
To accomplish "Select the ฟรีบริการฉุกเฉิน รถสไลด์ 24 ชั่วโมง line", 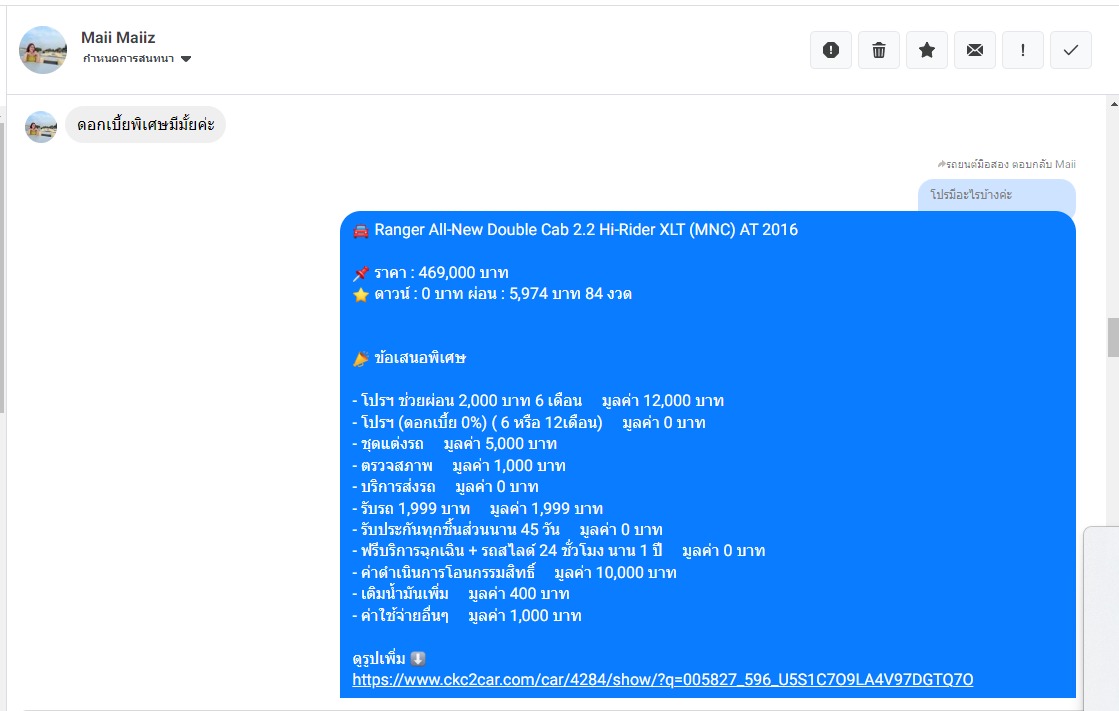I will point(559,551).
